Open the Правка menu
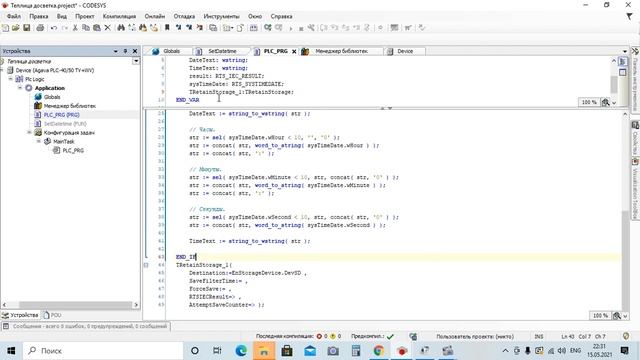This screenshot has height=360, width=640. click(x=39, y=16)
